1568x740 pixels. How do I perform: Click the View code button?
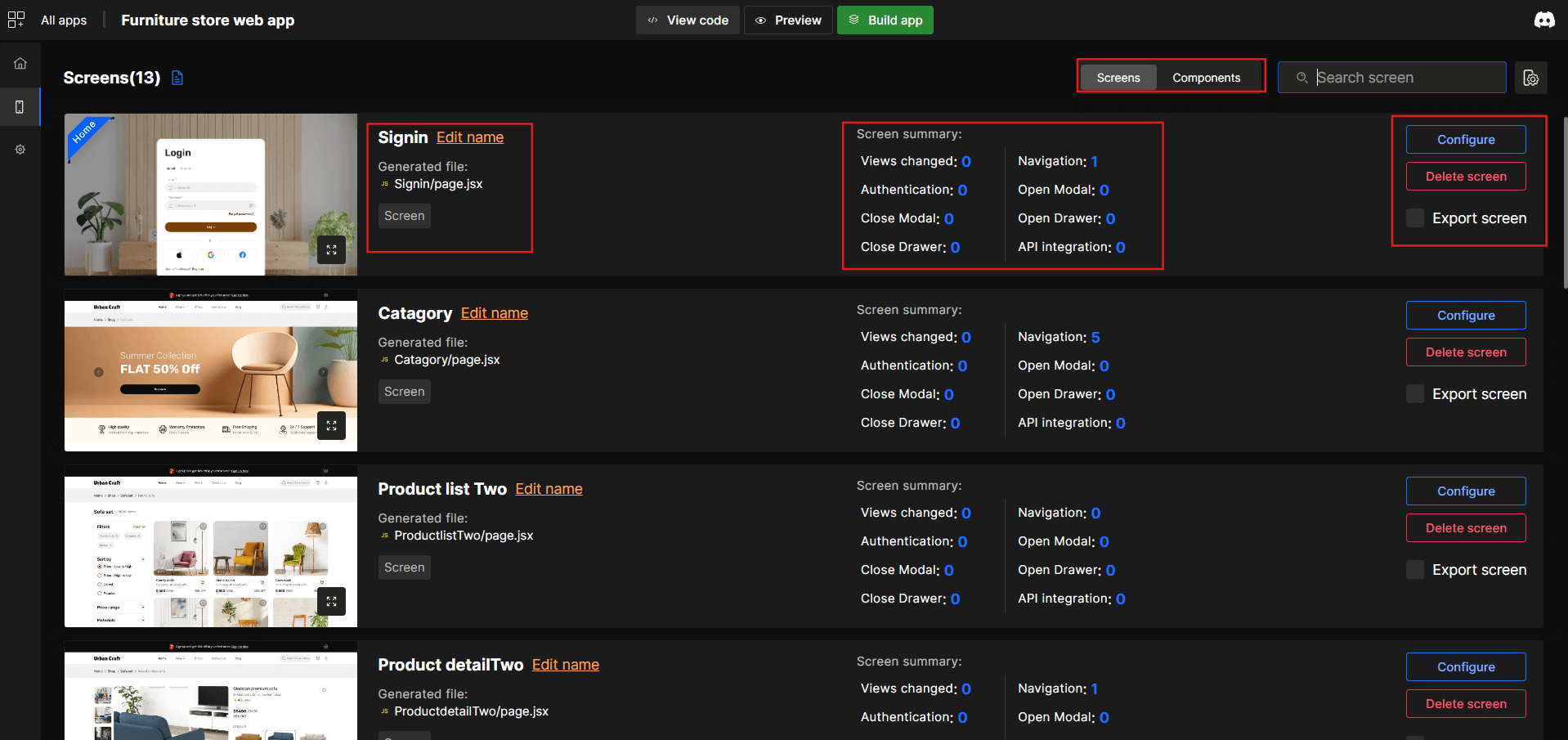tap(688, 20)
